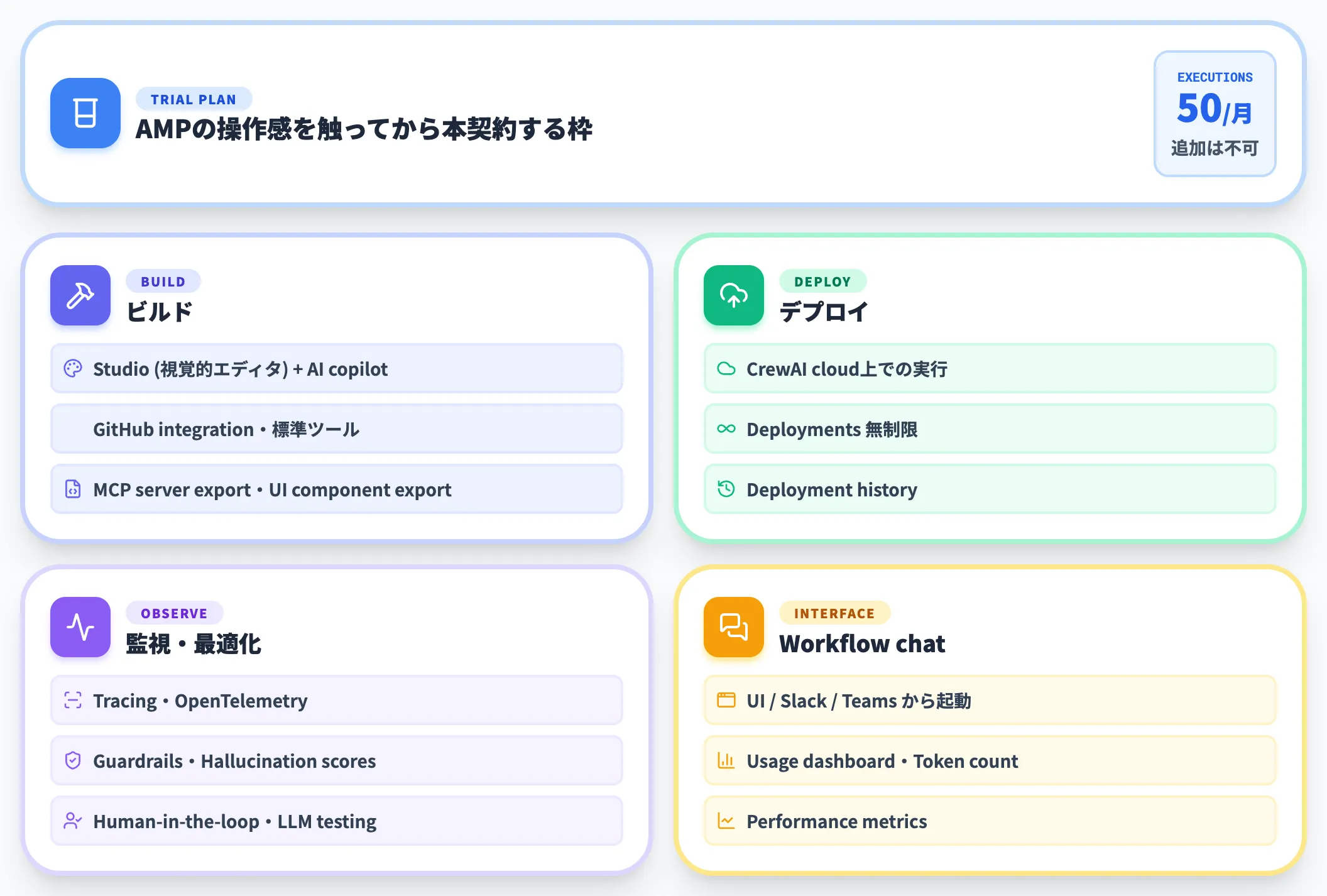Click the OBSERVE badge label
Screen dimensions: 1327x896
174,613
